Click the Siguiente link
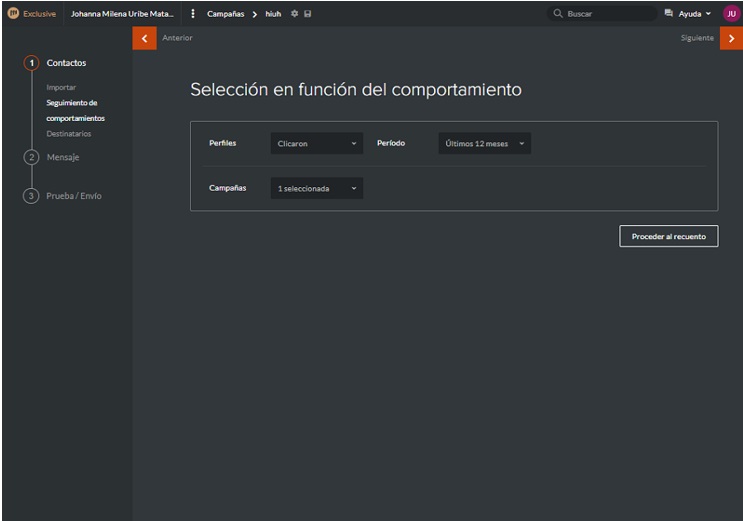The image size is (743, 521). 697,38
